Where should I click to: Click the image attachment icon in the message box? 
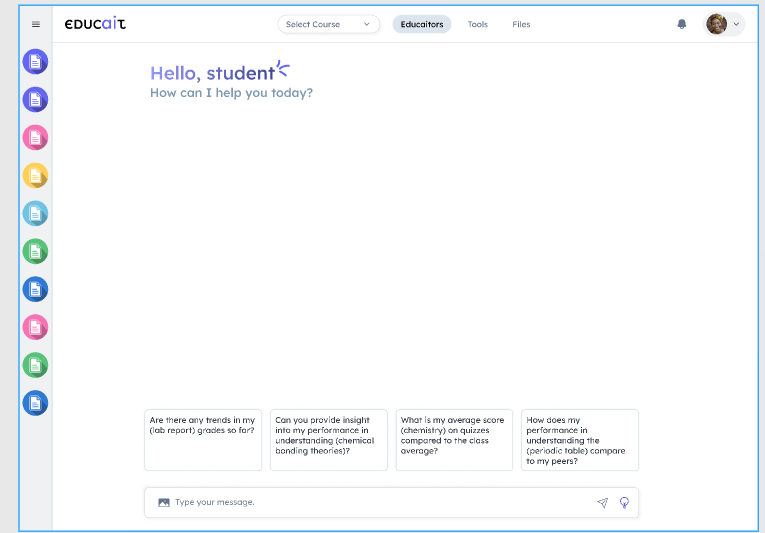click(163, 502)
